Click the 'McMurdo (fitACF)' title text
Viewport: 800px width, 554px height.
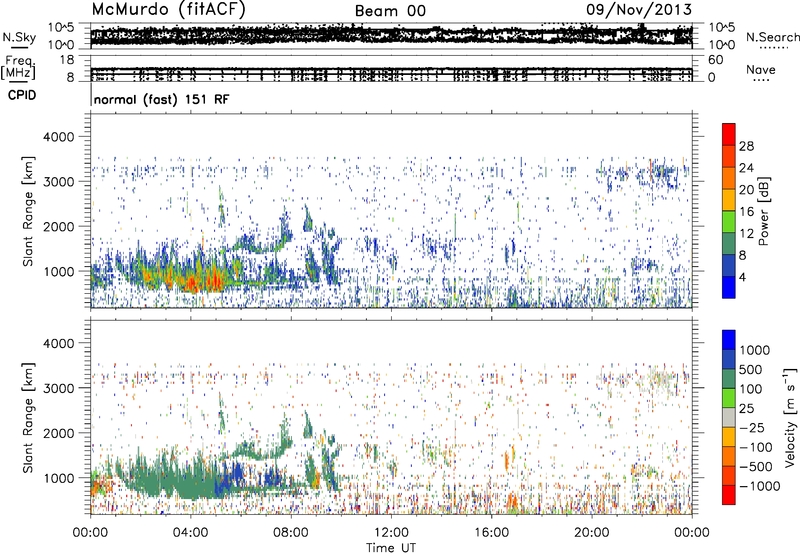(x=168, y=9)
